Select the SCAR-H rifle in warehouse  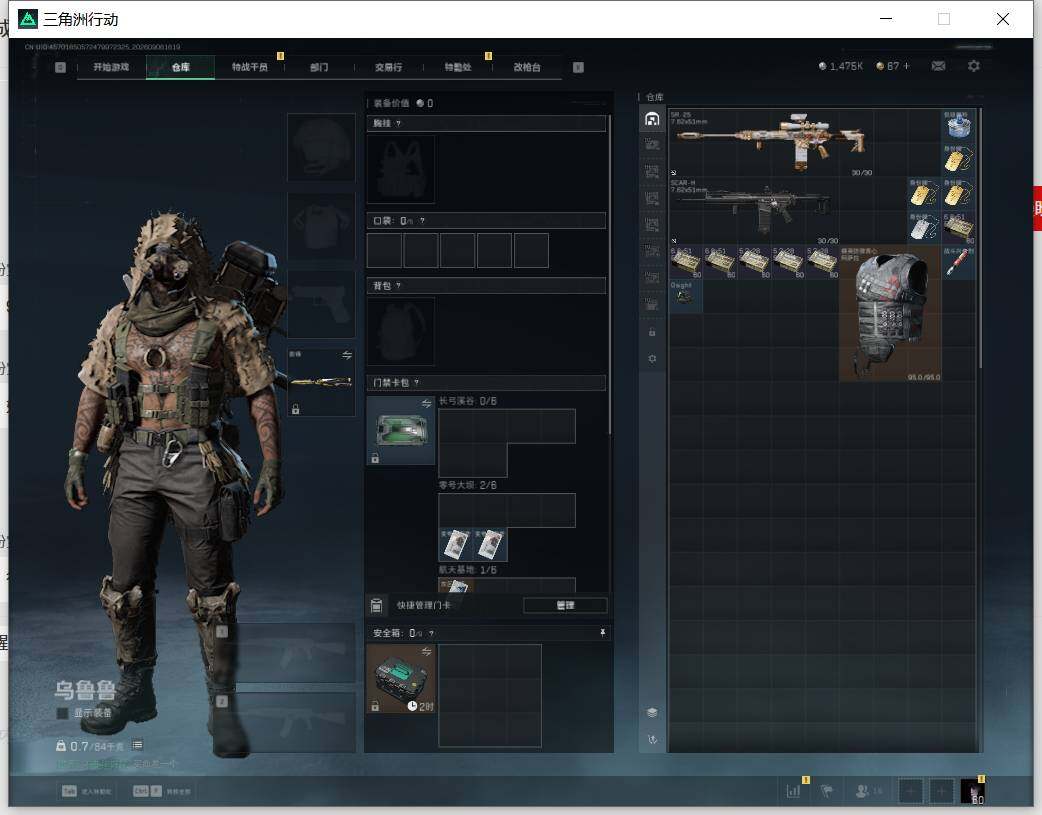(x=754, y=211)
